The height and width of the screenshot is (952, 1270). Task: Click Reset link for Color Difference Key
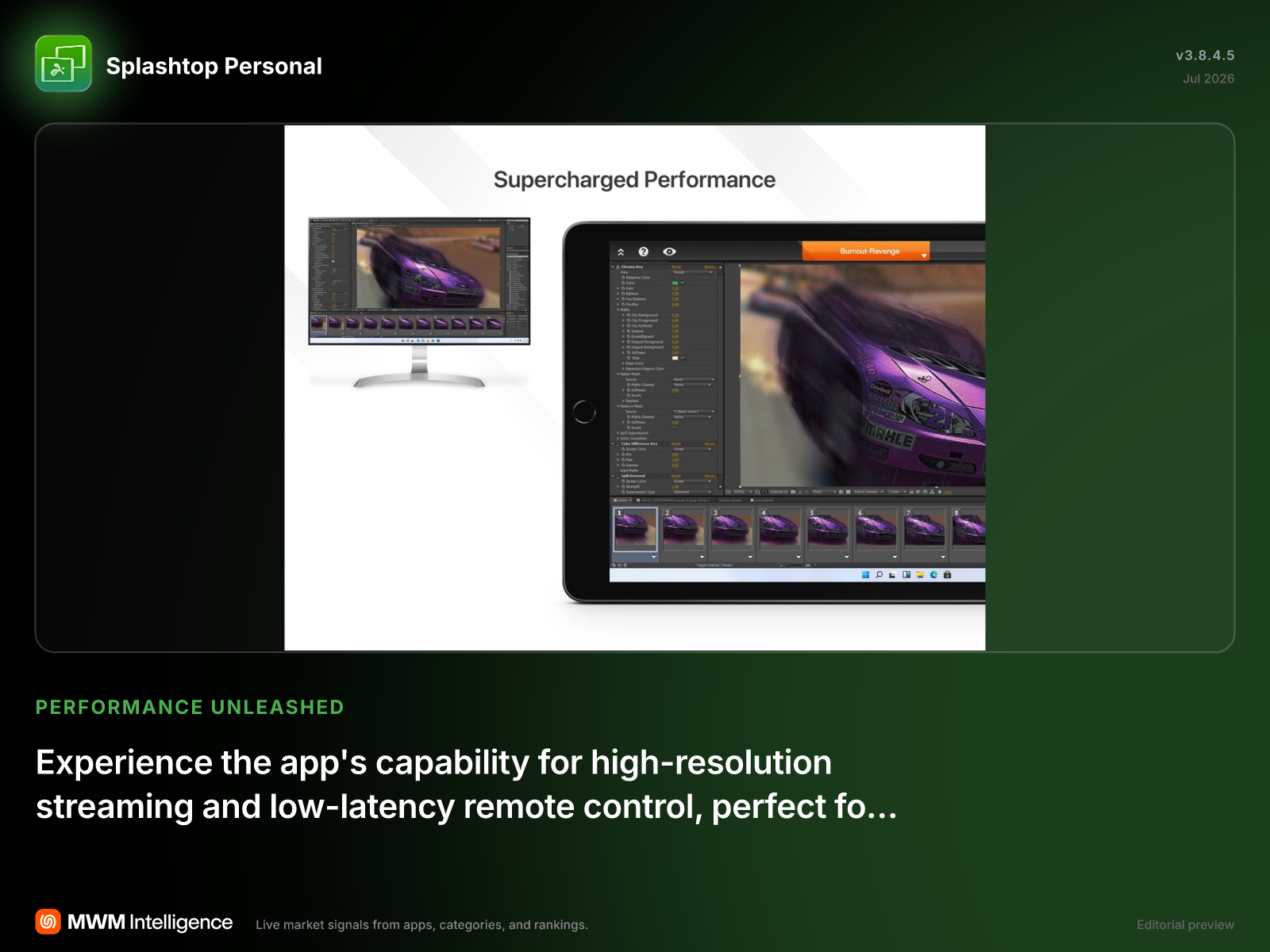676,443
